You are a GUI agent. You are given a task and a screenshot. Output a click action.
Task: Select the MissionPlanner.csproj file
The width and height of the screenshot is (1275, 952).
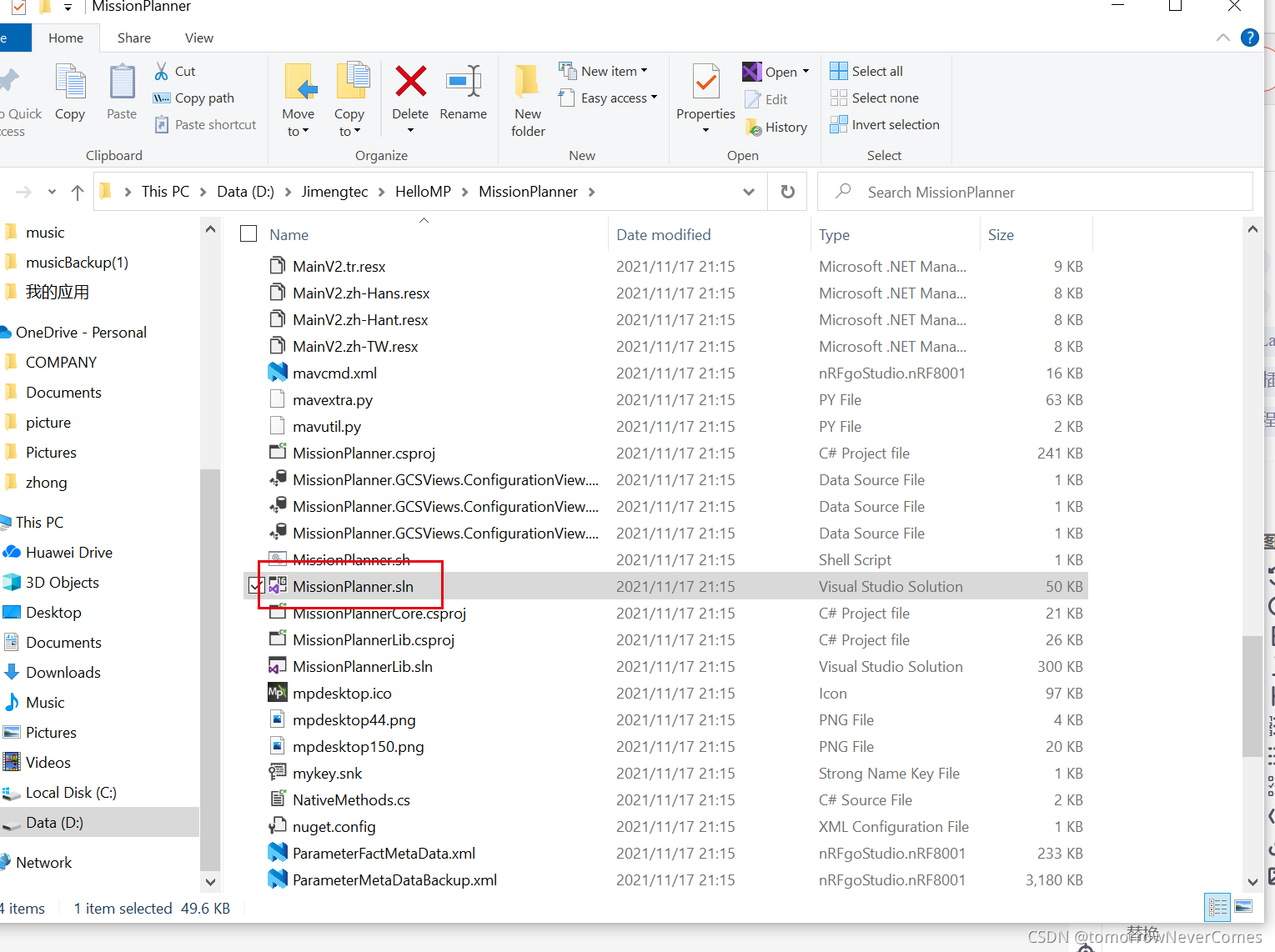(x=364, y=453)
